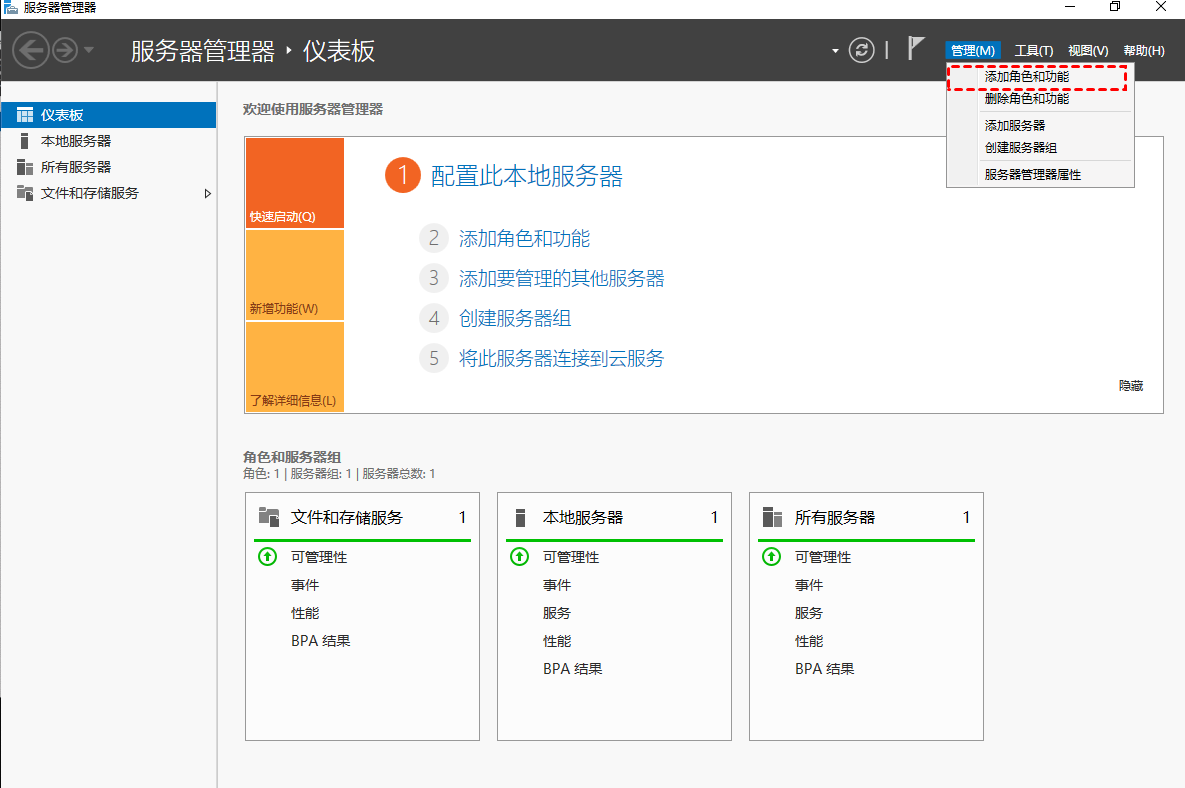Click the 创建服务器组 link in welcome panel
Screen dimensions: 1185x788
[515, 319]
